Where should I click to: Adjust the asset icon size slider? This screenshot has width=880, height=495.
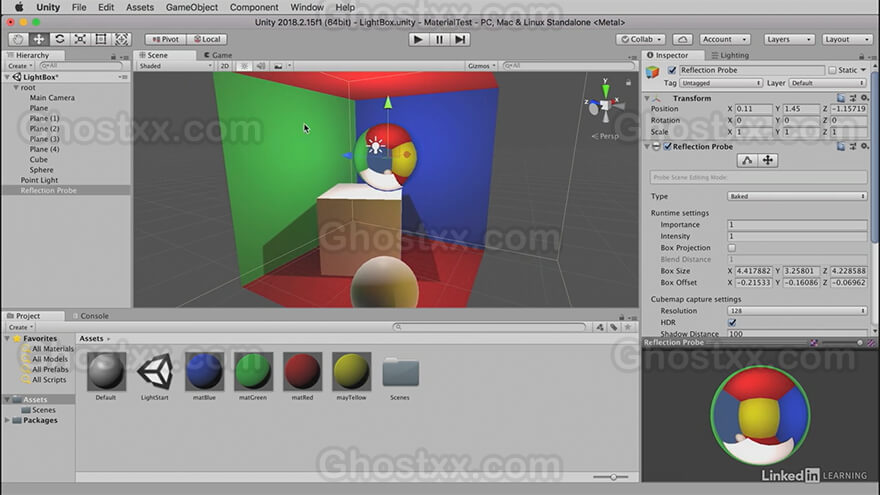pos(611,477)
